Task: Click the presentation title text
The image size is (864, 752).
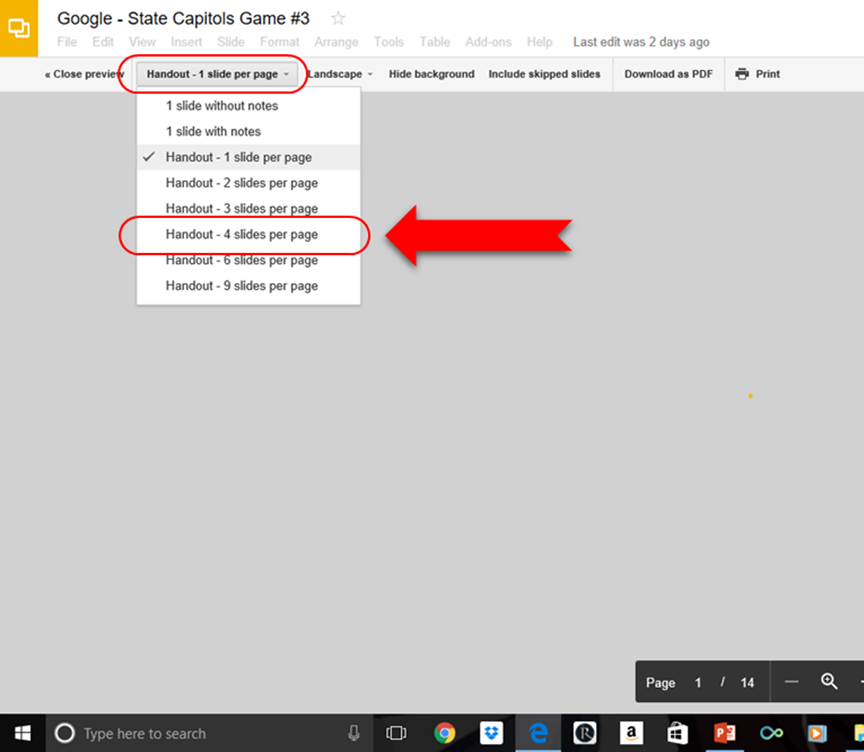Action: click(x=183, y=18)
